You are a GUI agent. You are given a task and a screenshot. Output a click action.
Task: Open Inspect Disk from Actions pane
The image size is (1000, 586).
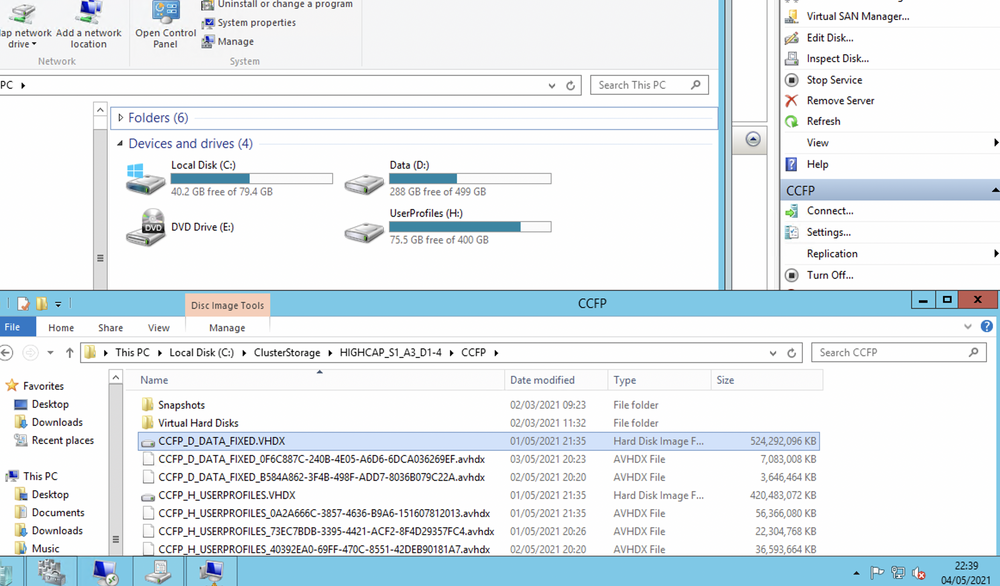pyautogui.click(x=837, y=59)
